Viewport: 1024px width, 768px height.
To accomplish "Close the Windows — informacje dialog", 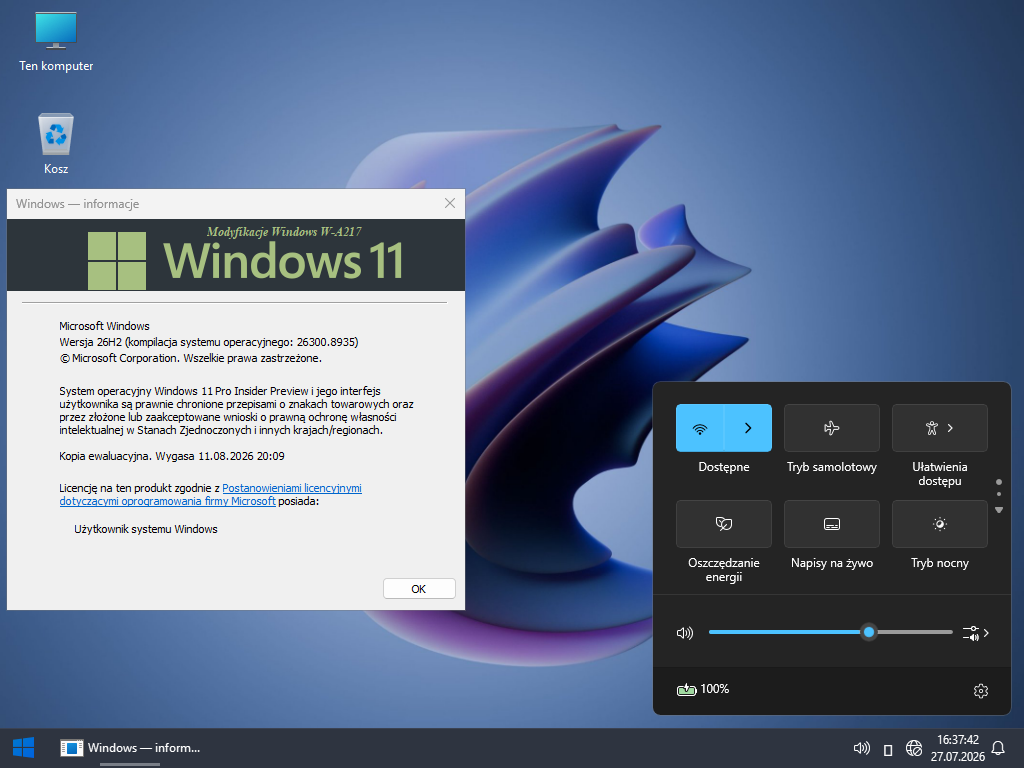I will click(450, 203).
